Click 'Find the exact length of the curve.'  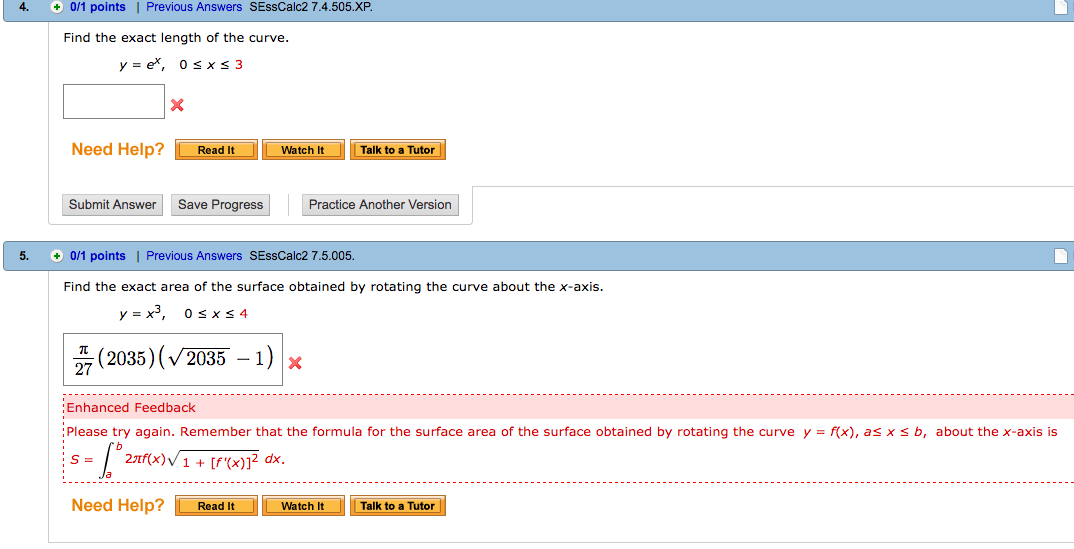(x=176, y=38)
